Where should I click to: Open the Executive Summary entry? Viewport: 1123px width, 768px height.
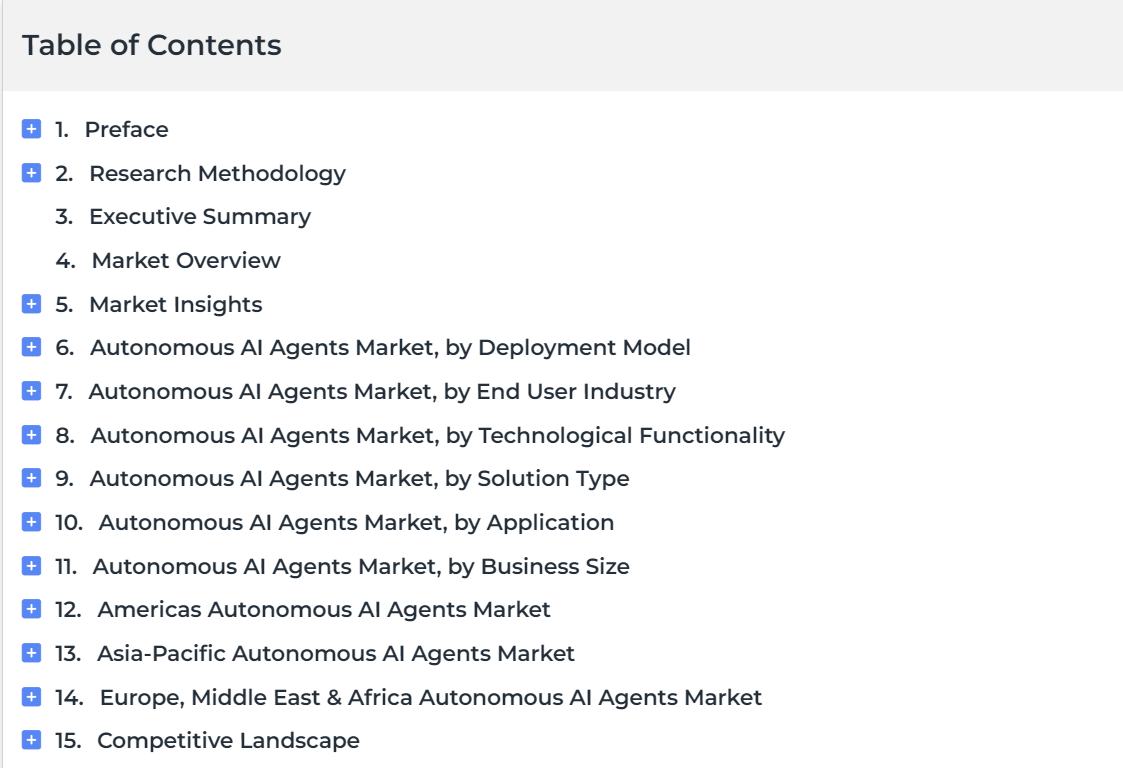200,216
